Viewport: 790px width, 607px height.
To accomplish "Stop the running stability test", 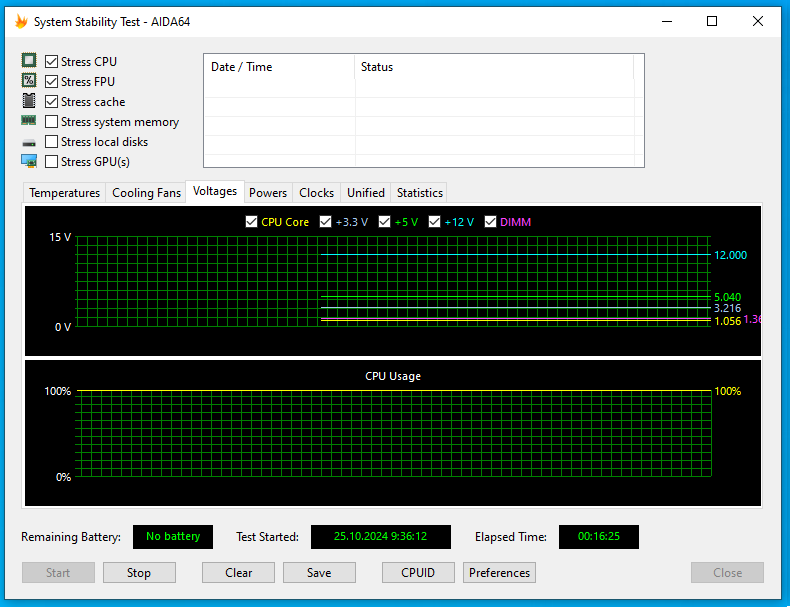I will [139, 573].
